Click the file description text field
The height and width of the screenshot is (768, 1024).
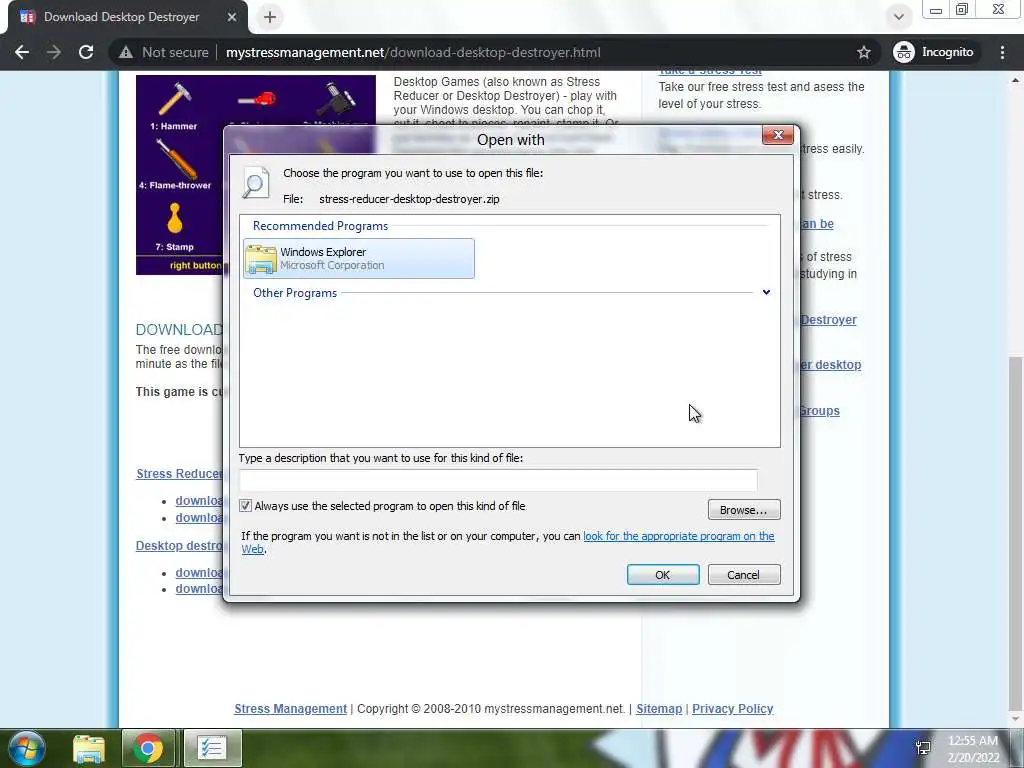tap(498, 481)
